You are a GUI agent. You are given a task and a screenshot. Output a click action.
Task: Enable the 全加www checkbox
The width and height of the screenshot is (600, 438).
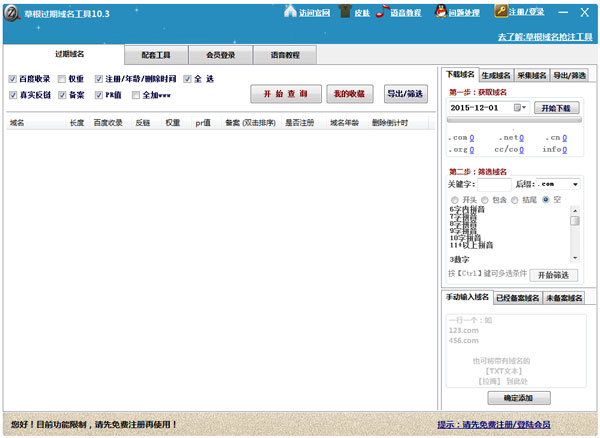(136, 95)
